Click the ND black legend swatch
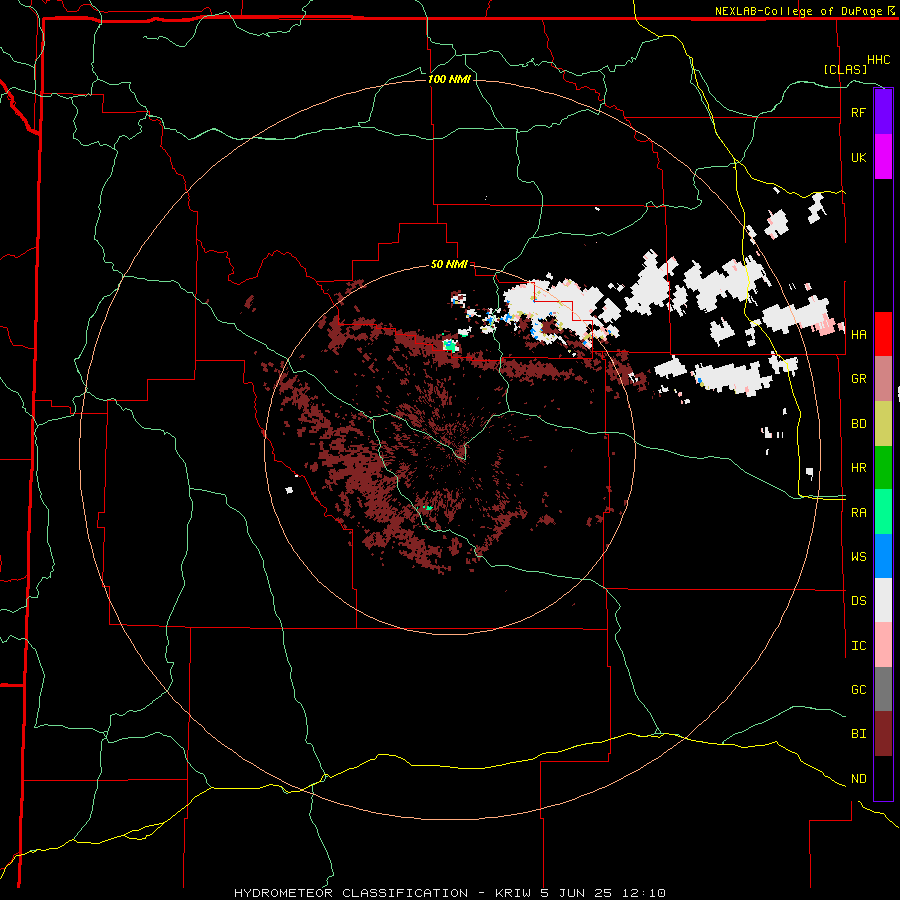This screenshot has height=900, width=900. point(883,778)
